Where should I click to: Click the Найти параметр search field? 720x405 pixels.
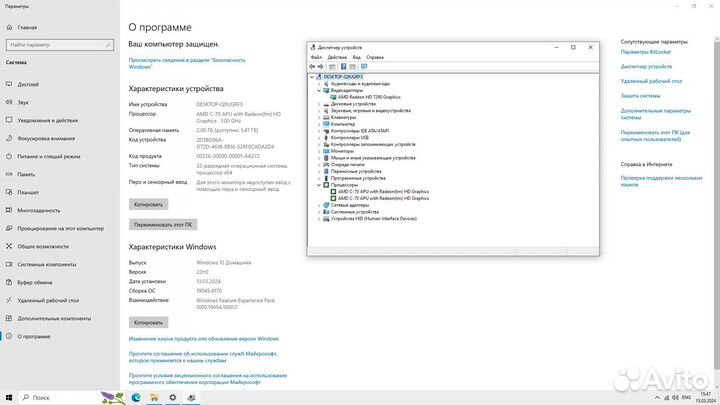[x=60, y=45]
